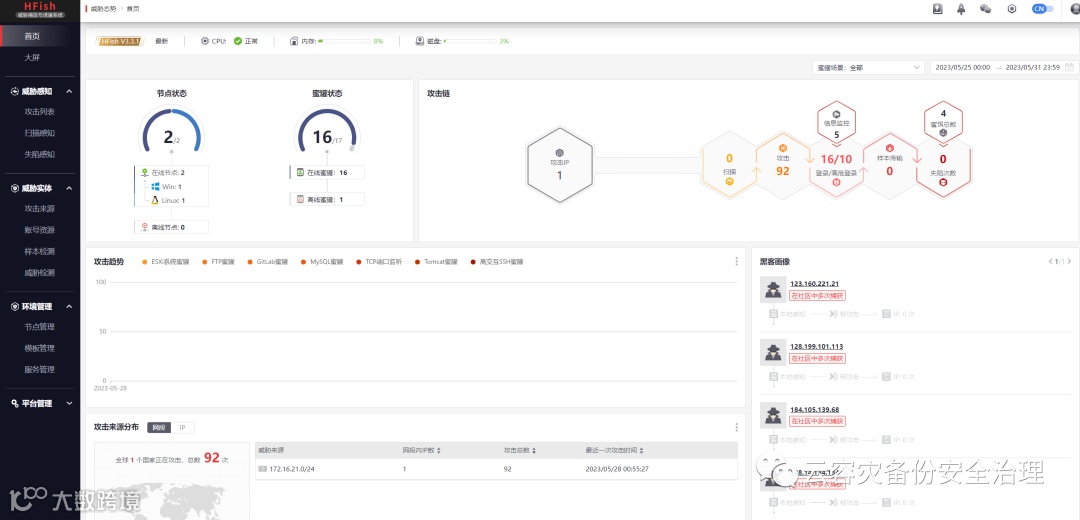Open 攻击来源 in sidebar
Image resolution: width=1080 pixels, height=520 pixels.
39,209
